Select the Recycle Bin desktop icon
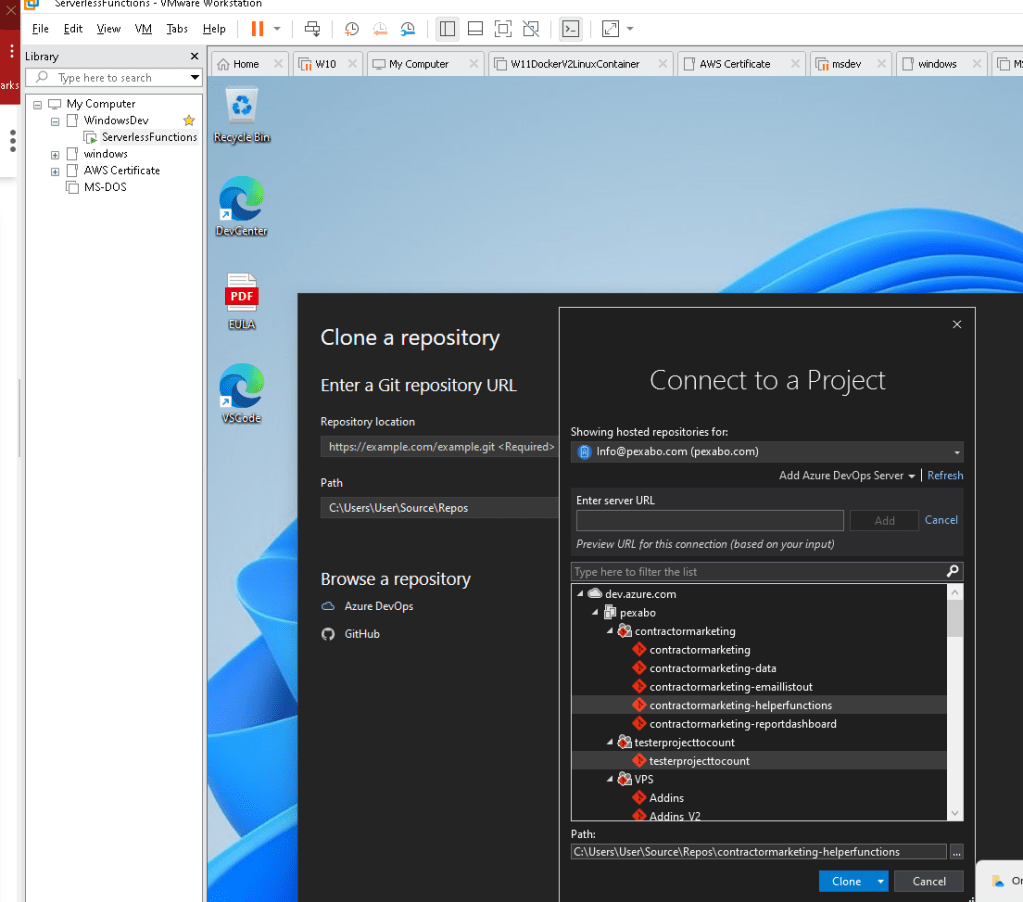Viewport: 1023px width, 902px height. [241, 115]
